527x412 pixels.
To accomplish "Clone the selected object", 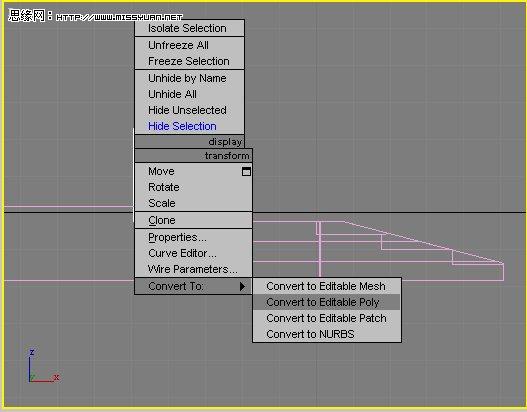I will click(x=193, y=220).
